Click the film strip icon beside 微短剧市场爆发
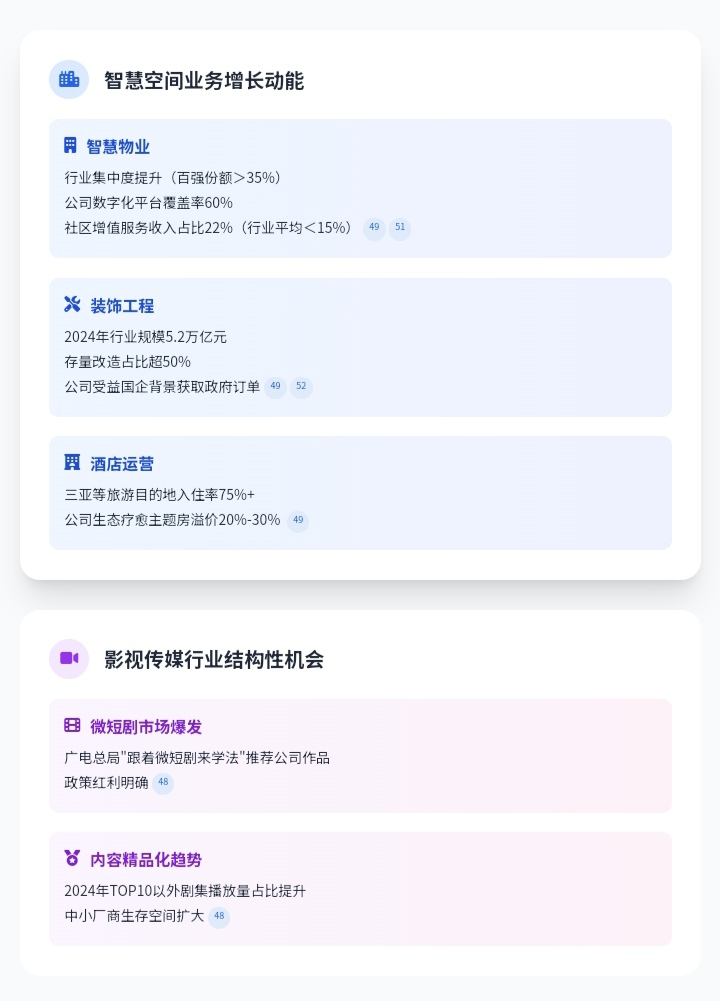720x1001 pixels. point(72,726)
